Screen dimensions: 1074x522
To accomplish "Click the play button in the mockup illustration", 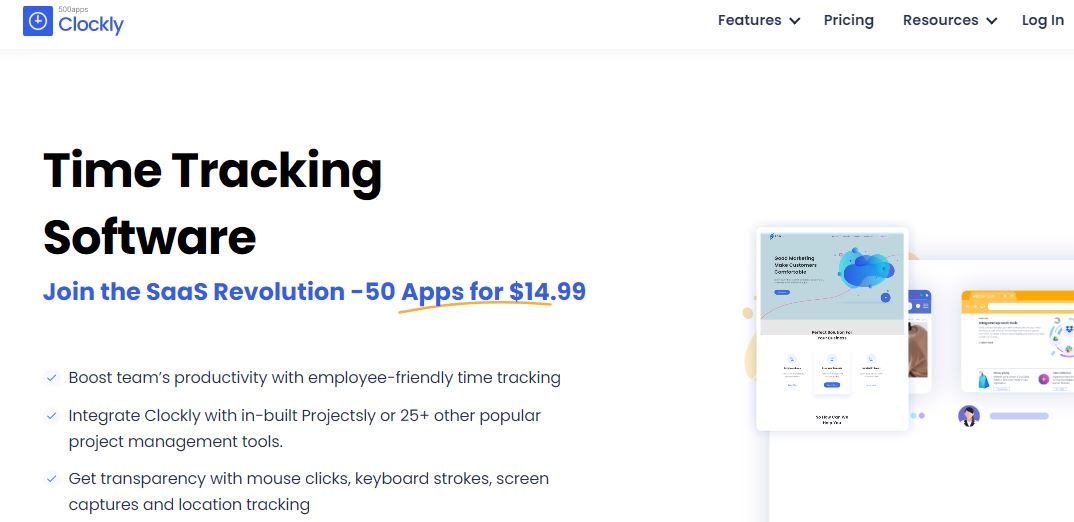I will tap(885, 296).
